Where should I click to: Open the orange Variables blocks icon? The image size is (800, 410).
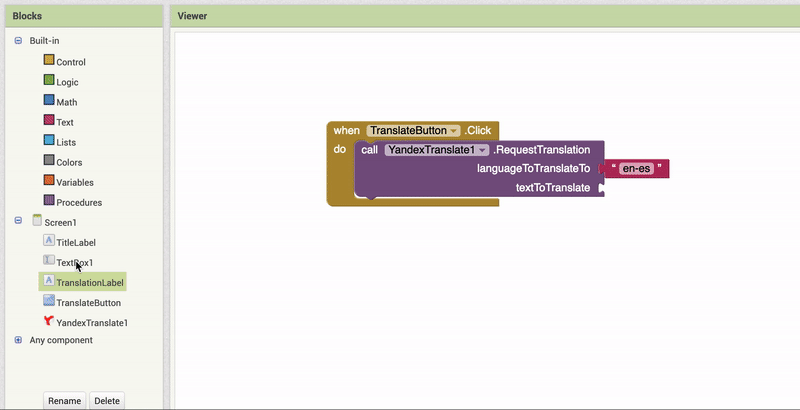click(49, 180)
